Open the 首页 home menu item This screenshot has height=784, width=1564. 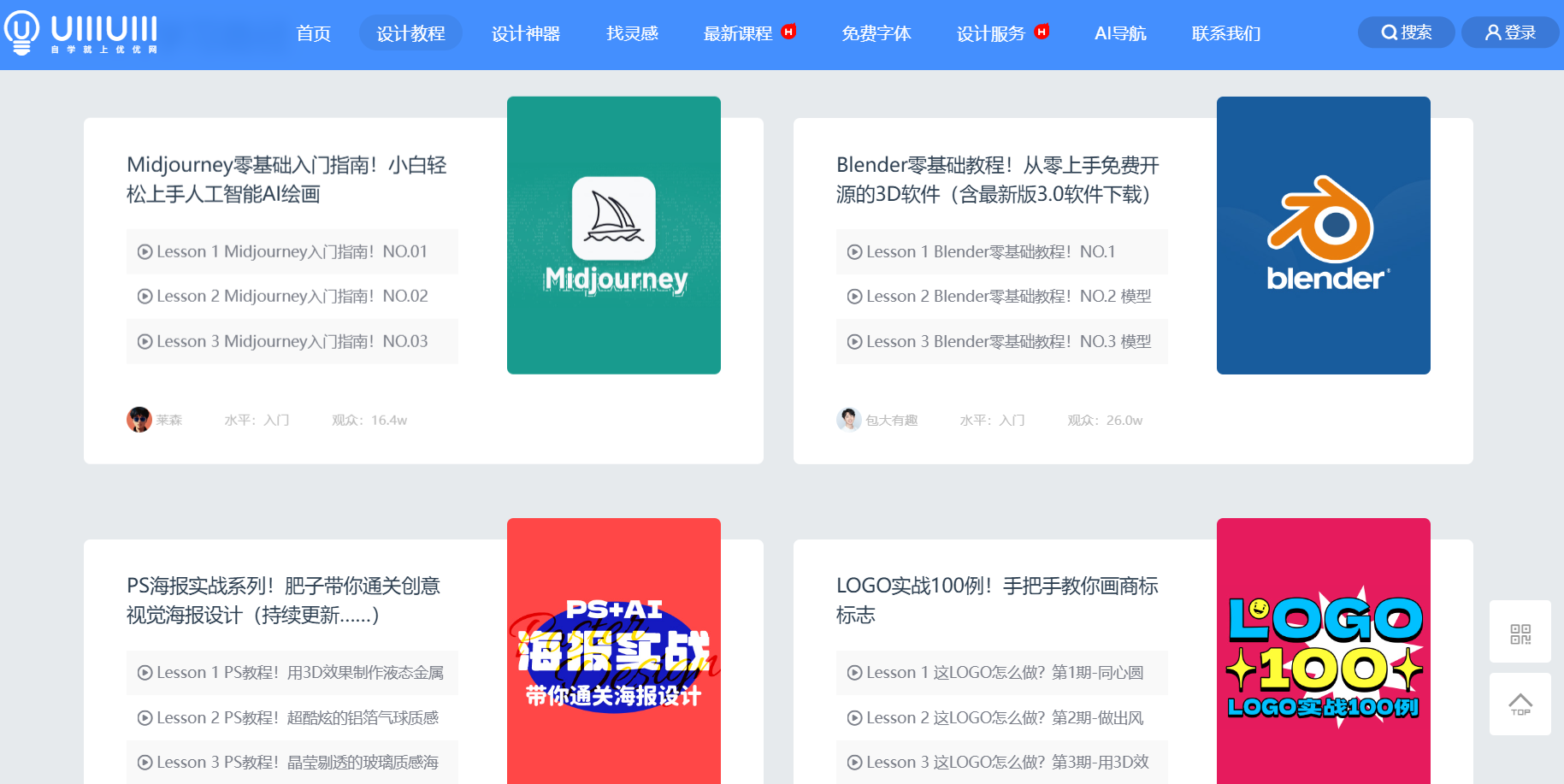pos(313,33)
